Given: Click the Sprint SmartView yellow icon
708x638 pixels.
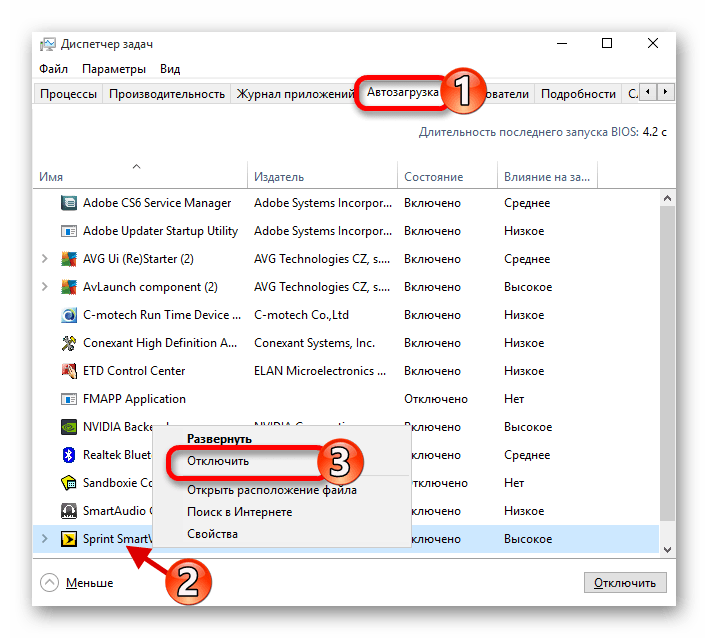Looking at the screenshot, I should click(x=69, y=539).
